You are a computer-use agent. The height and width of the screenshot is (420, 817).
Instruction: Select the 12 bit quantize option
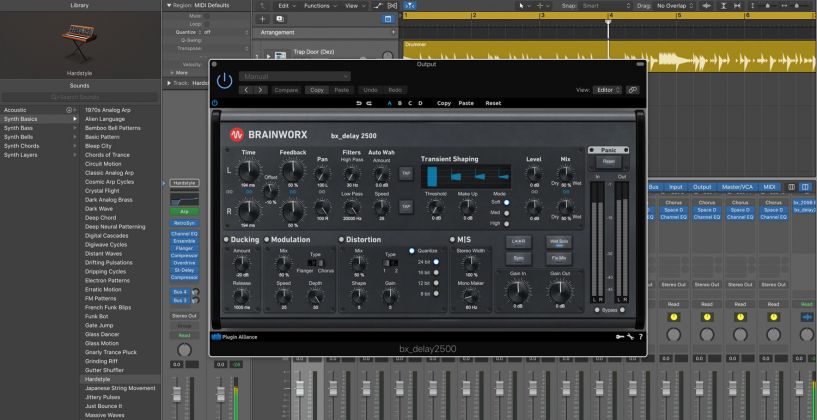436,283
